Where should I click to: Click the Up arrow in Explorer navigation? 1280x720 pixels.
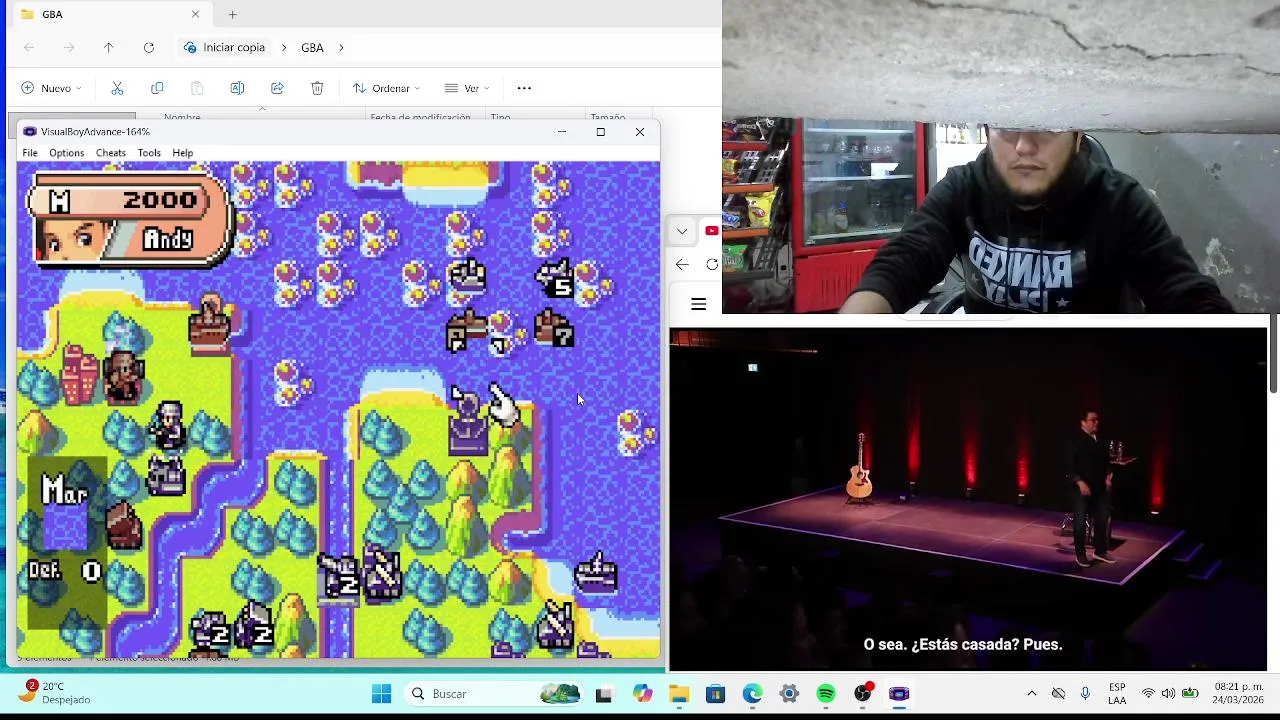108,47
